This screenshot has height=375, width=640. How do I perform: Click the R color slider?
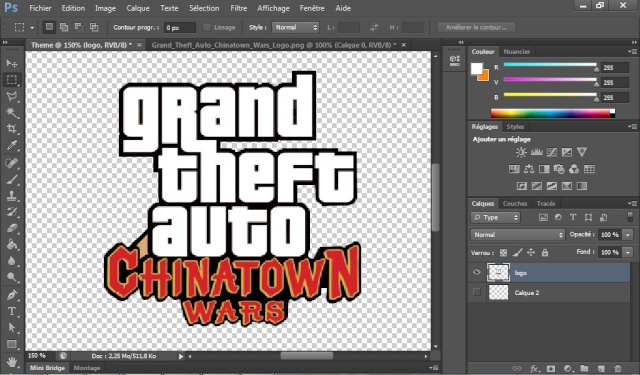(x=550, y=64)
